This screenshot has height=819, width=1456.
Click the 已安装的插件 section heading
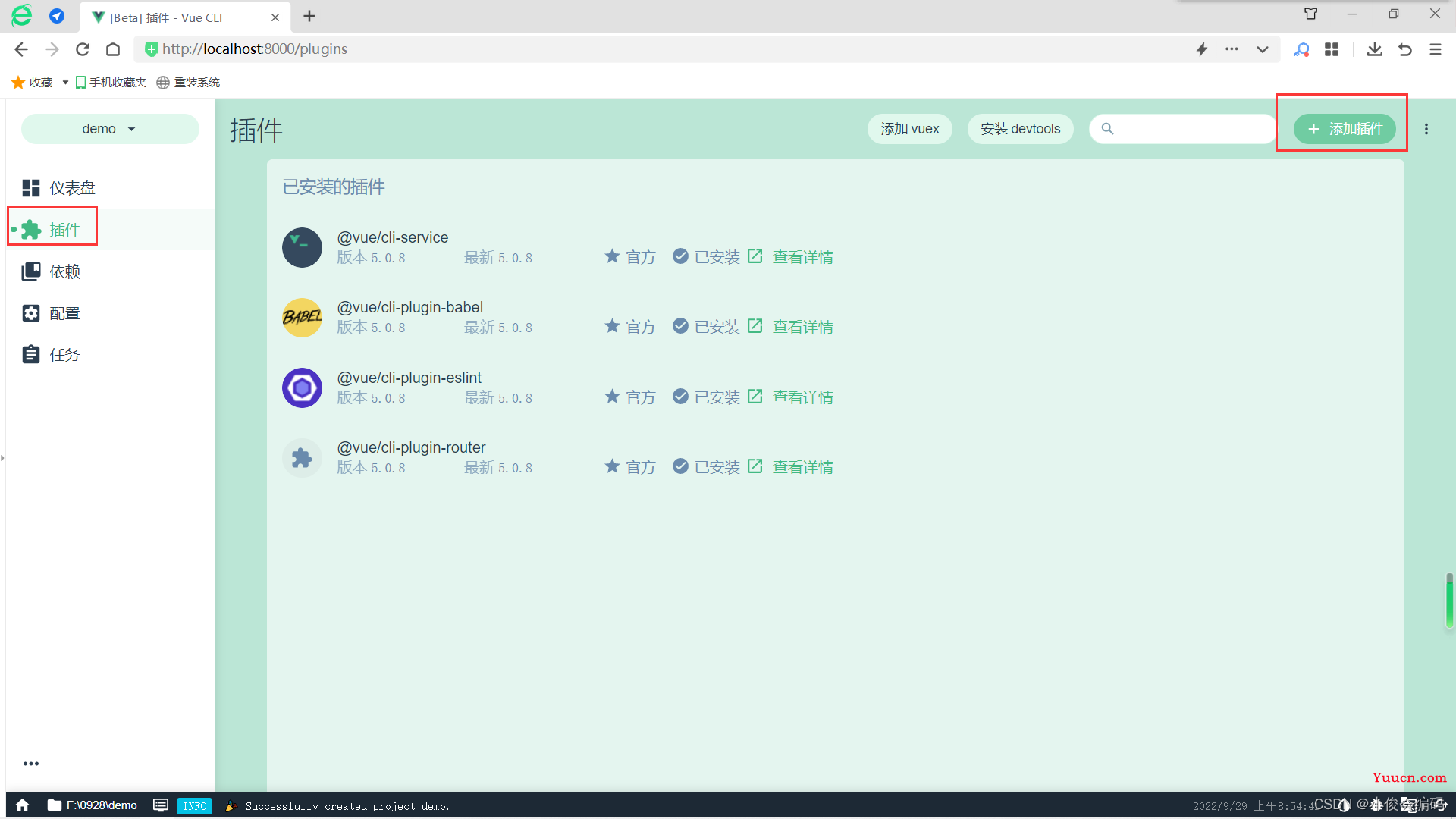click(x=334, y=187)
